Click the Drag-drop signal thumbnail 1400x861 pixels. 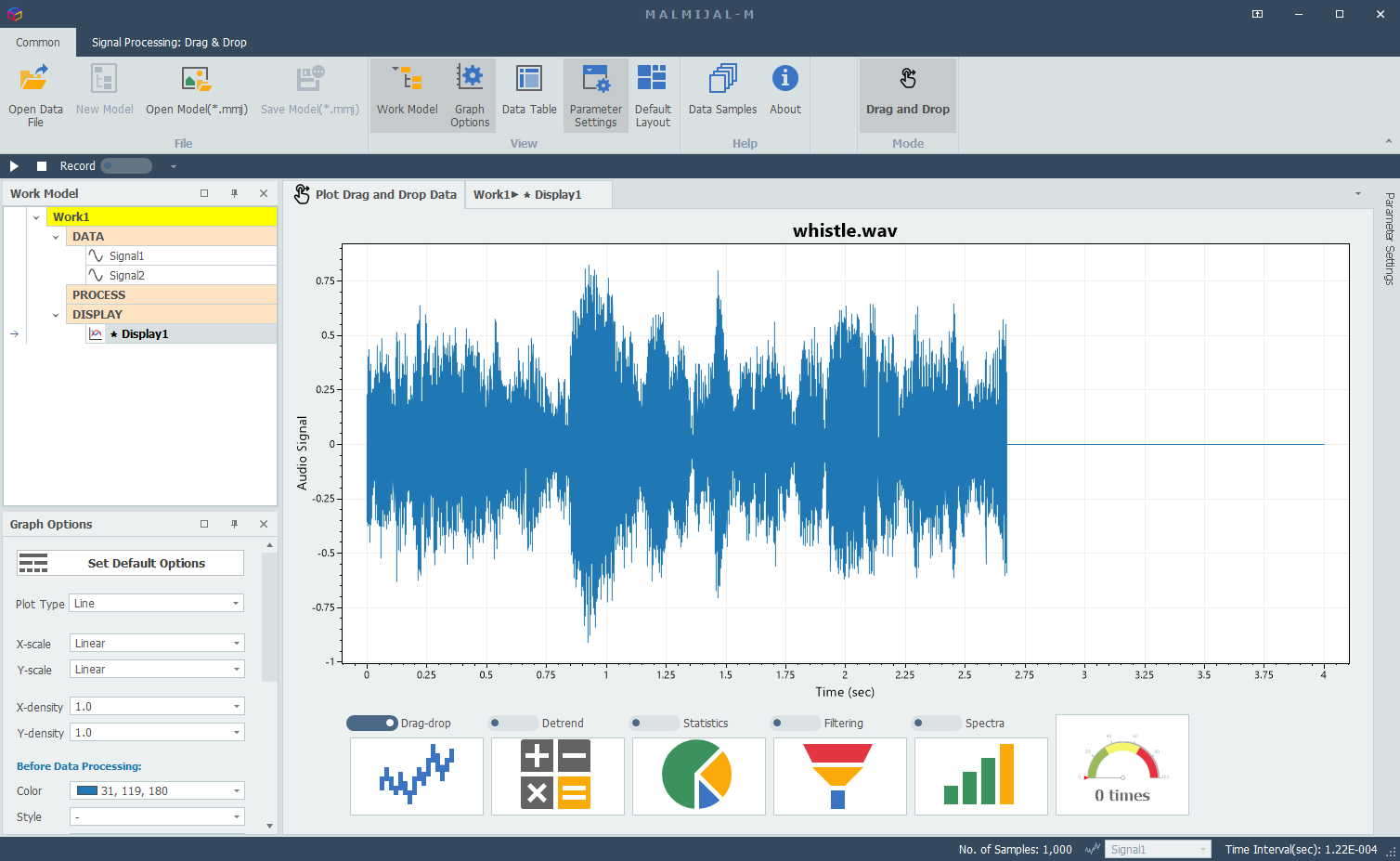[x=417, y=776]
